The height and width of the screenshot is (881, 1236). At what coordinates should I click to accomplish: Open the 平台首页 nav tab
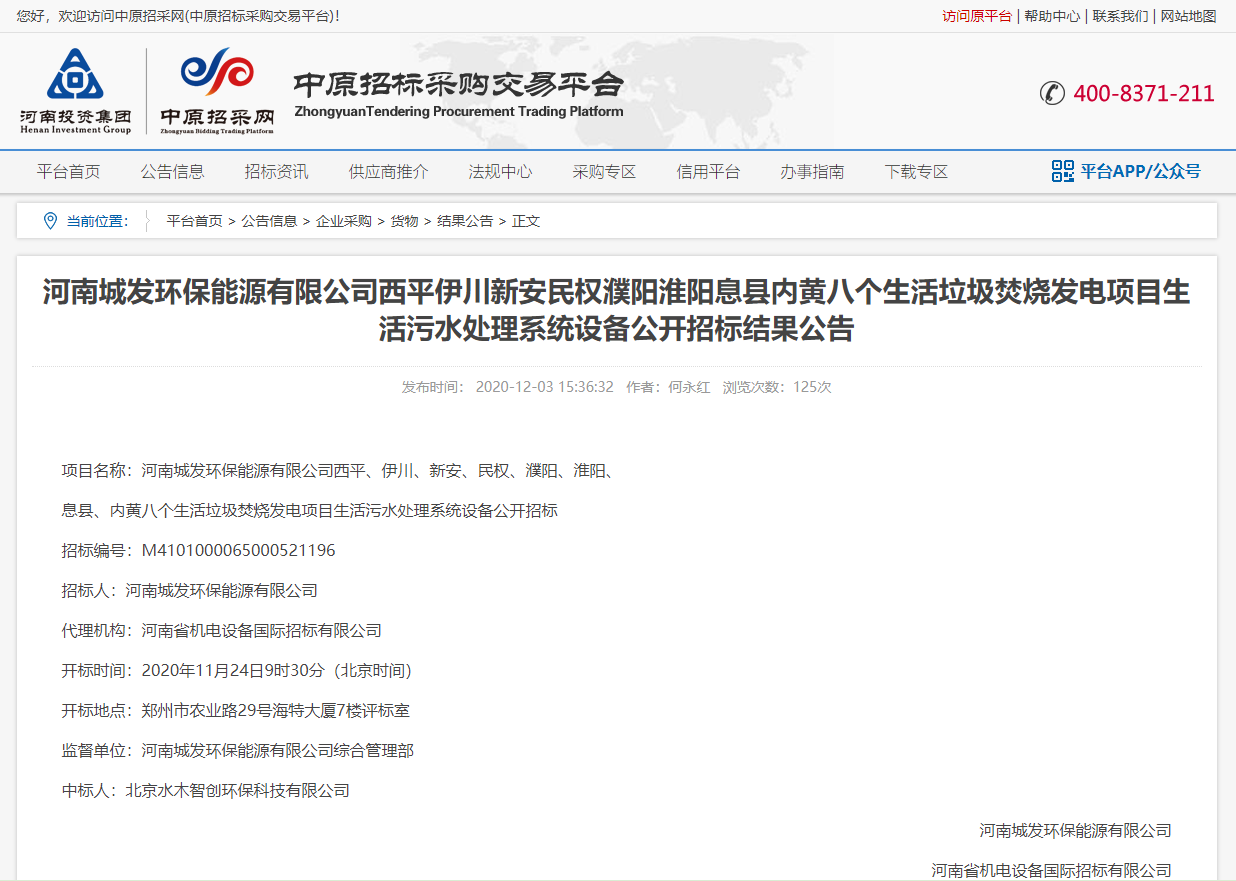tap(69, 172)
